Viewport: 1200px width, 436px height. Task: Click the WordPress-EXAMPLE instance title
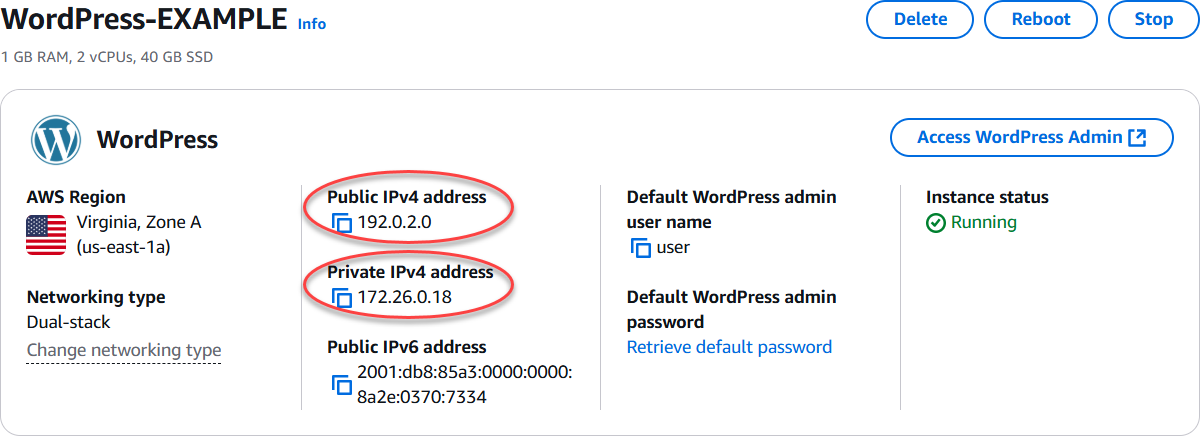(144, 21)
